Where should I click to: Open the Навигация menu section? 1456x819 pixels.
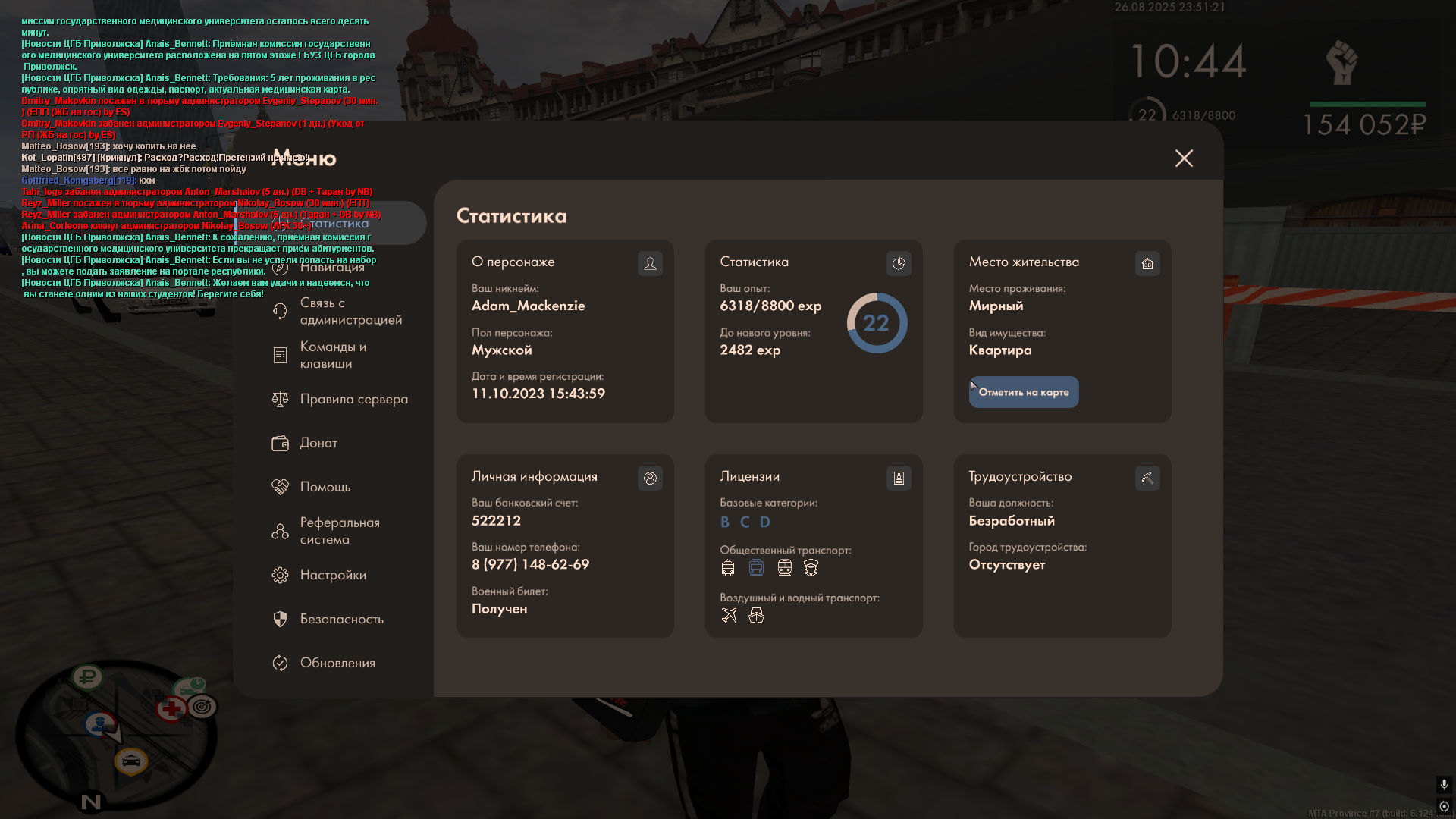tap(332, 267)
